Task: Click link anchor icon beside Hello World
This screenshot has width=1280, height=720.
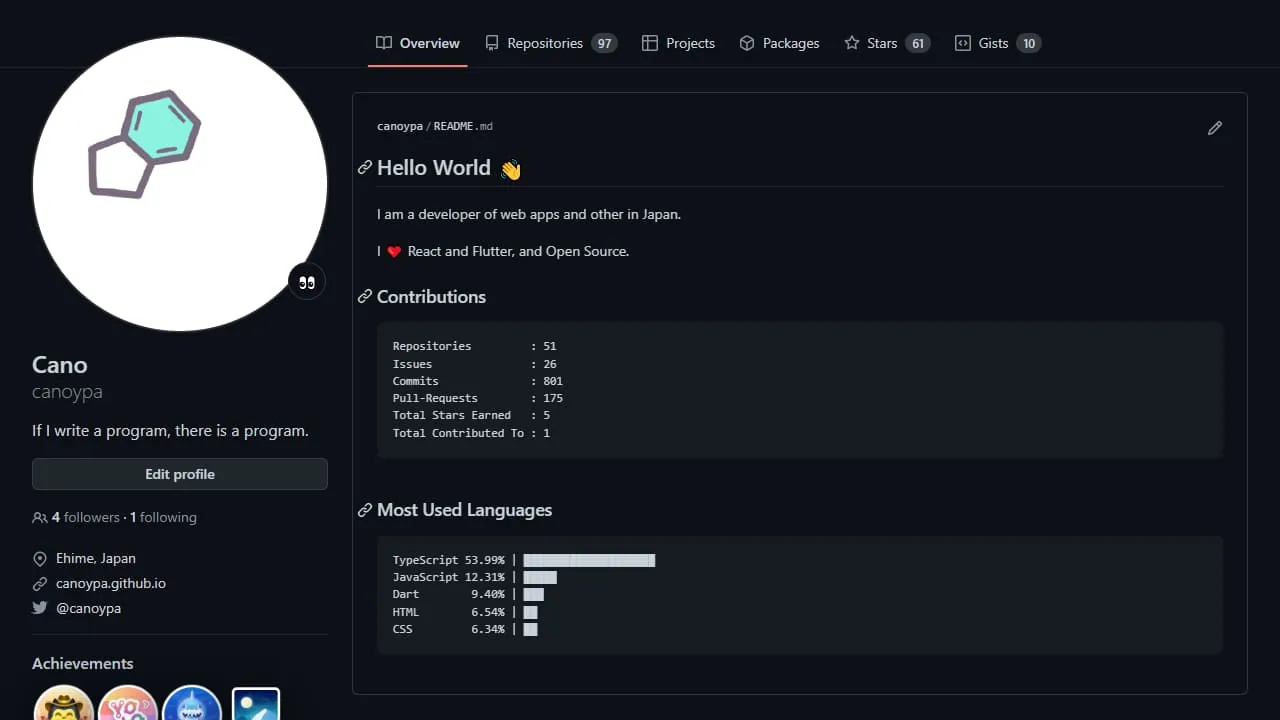Action: [x=365, y=168]
